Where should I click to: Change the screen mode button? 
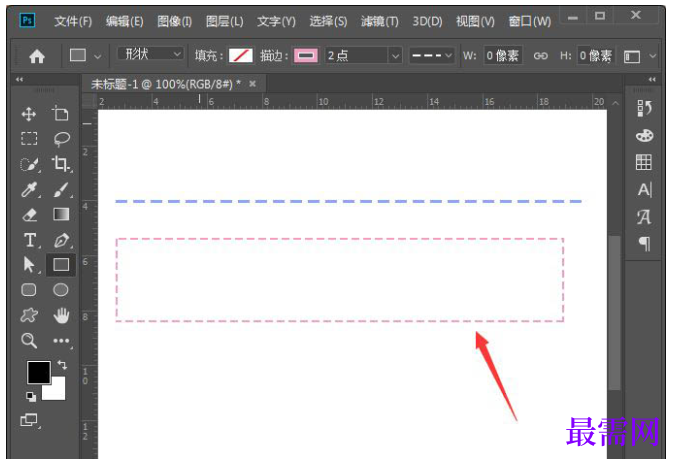[x=30, y=420]
